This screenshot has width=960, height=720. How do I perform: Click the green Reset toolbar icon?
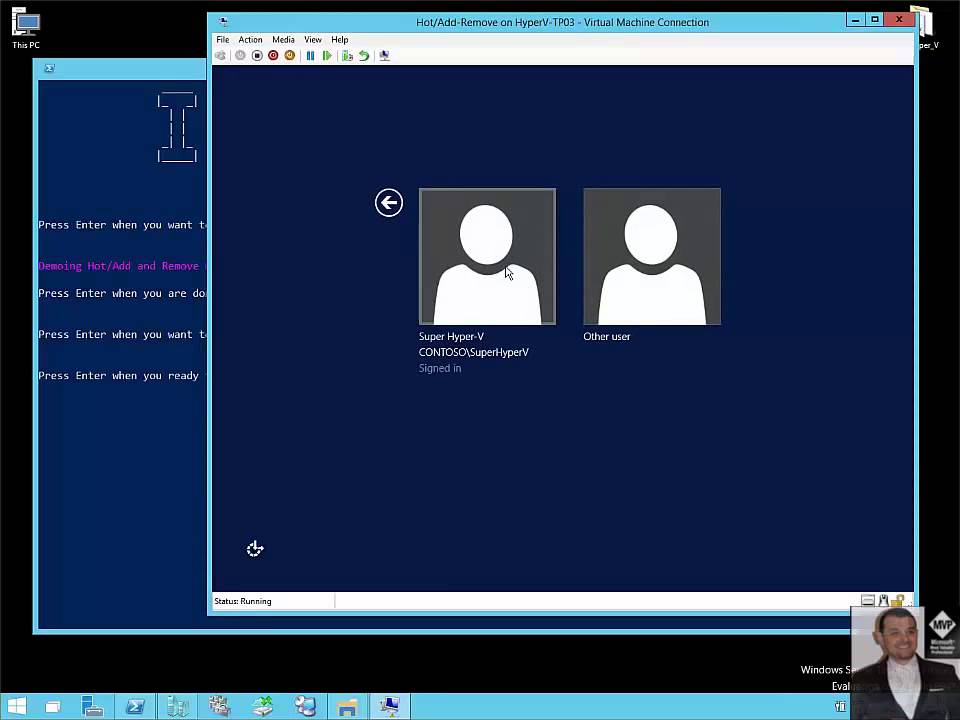tap(327, 56)
